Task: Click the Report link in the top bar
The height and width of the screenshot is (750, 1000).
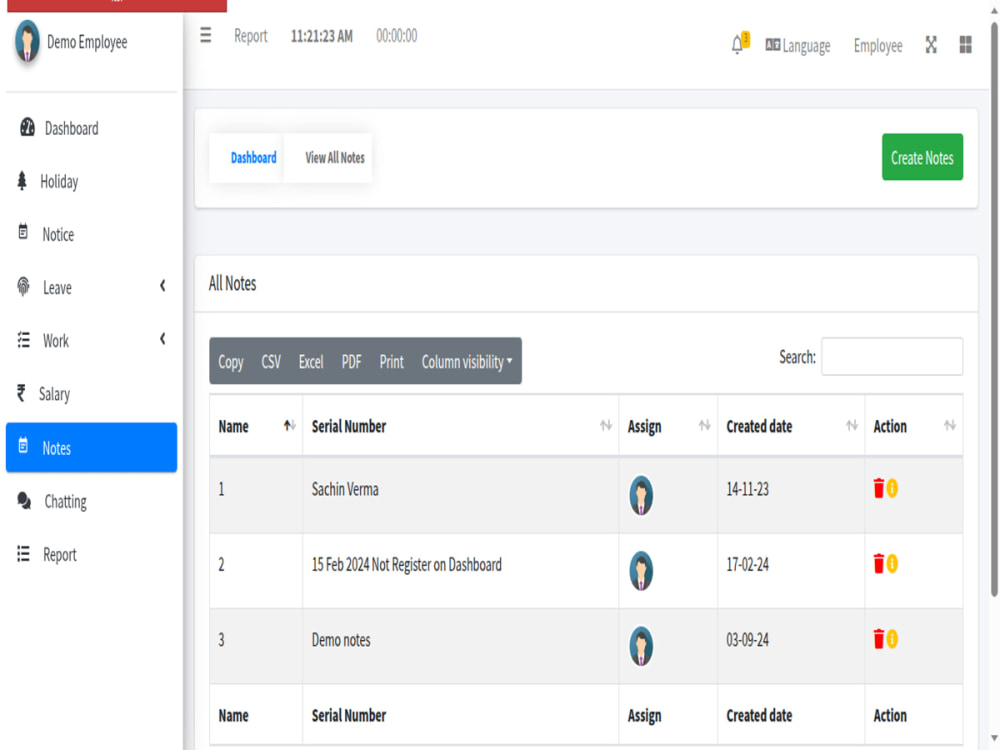Action: tap(251, 36)
